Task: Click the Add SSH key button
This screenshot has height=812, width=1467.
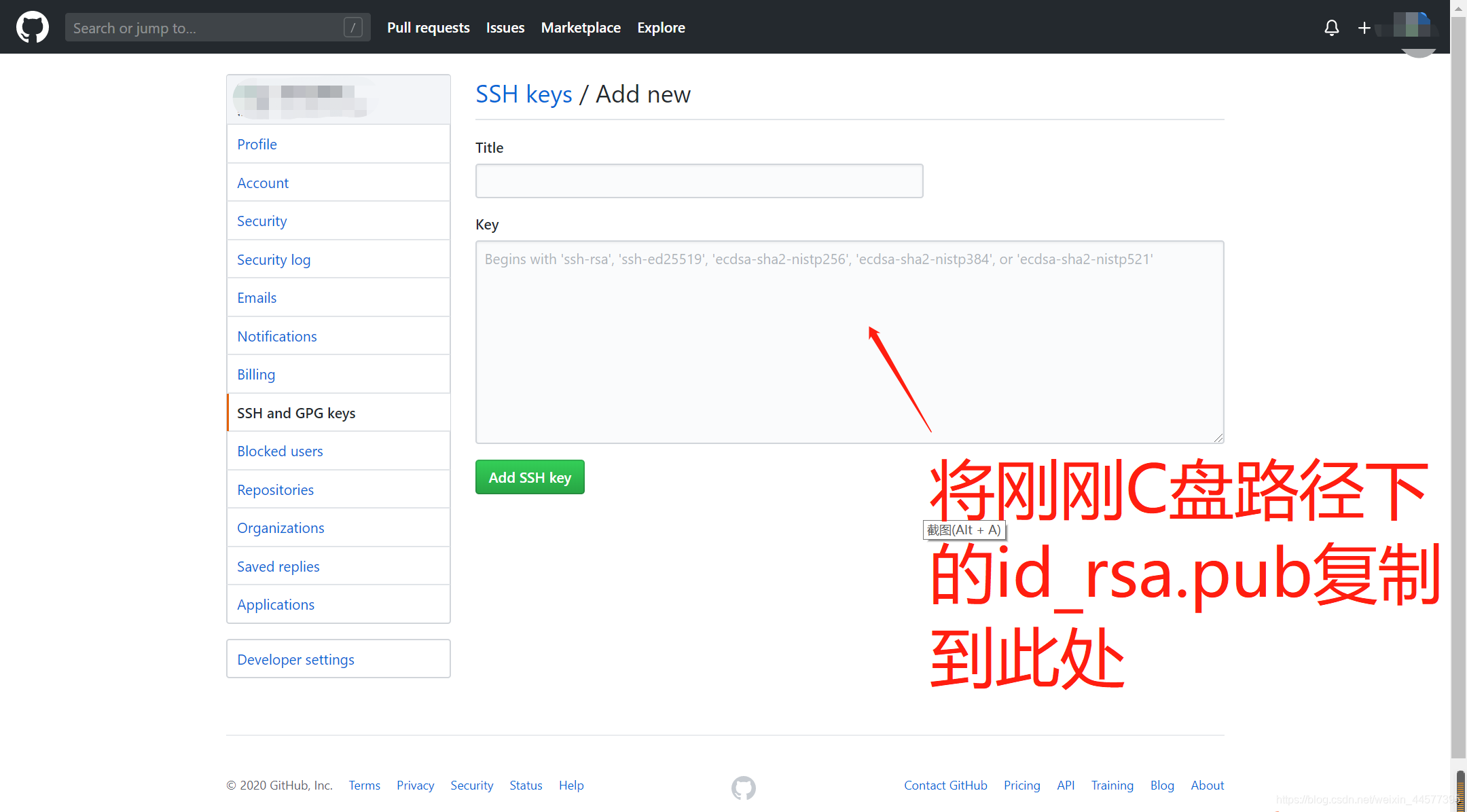Action: coord(530,477)
